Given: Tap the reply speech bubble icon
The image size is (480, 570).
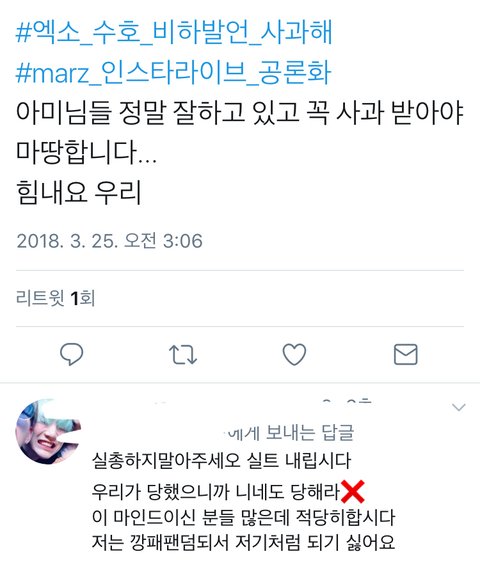Looking at the screenshot, I should click(x=71, y=354).
